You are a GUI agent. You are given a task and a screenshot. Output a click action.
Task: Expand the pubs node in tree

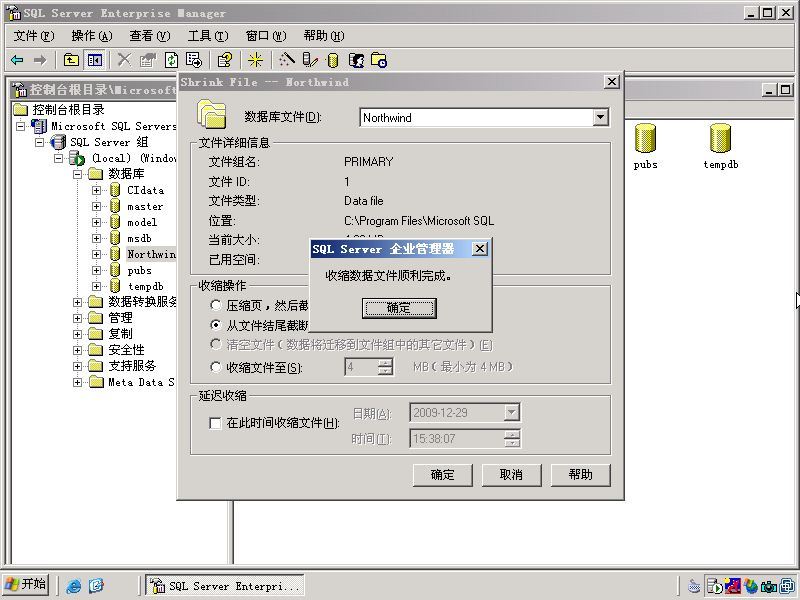click(96, 270)
